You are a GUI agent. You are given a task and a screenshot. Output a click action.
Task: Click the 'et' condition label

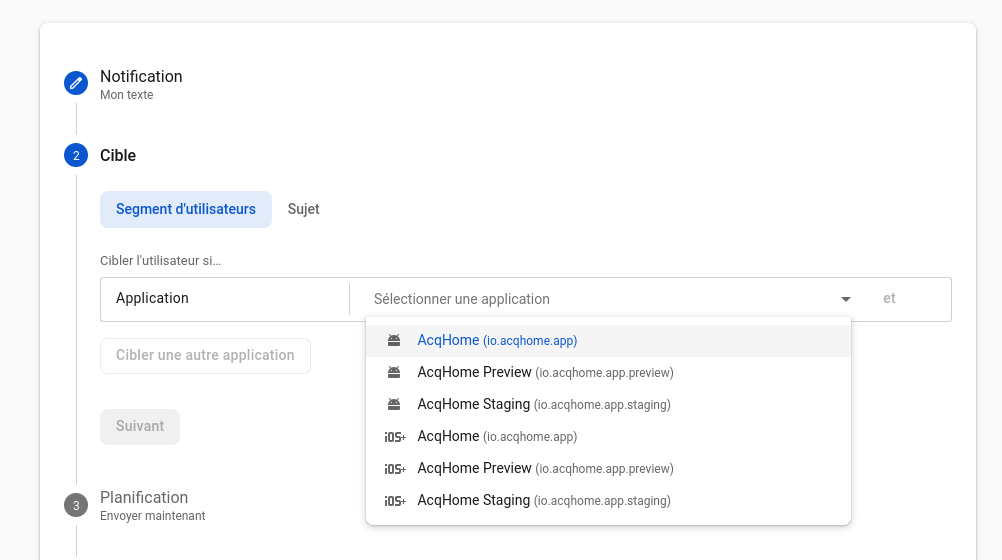[x=889, y=299]
